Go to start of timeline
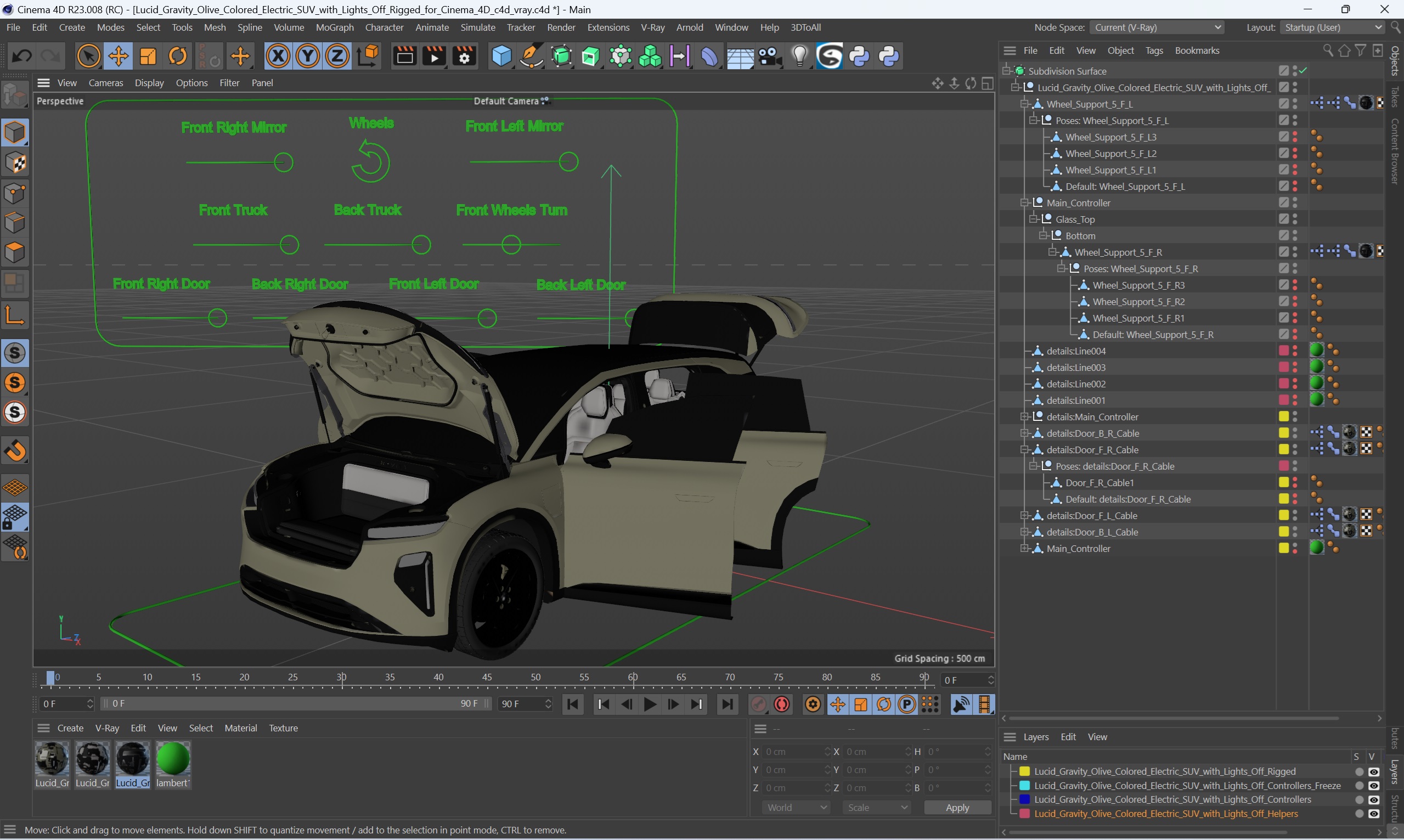 pyautogui.click(x=573, y=704)
